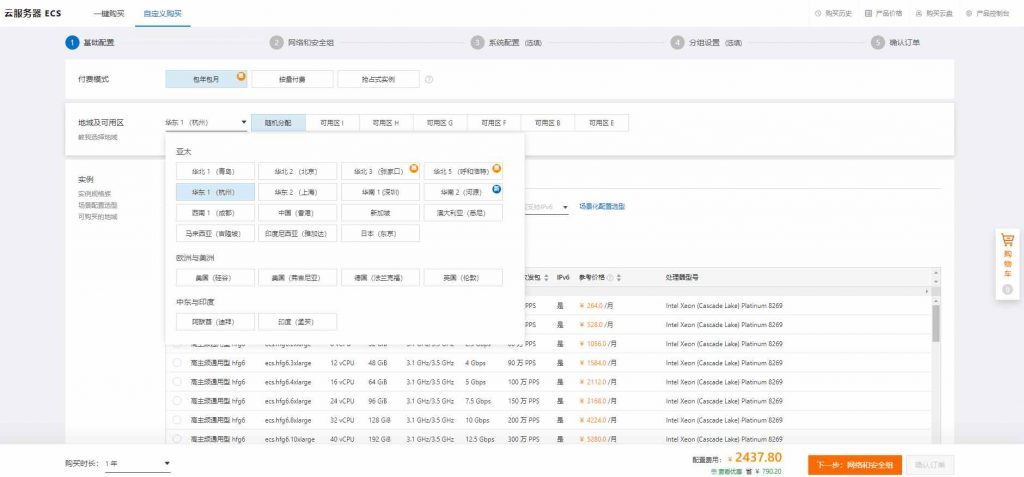The height and width of the screenshot is (477, 1024).
Task: Open 购买云盘 in the top header
Action: tap(934, 13)
